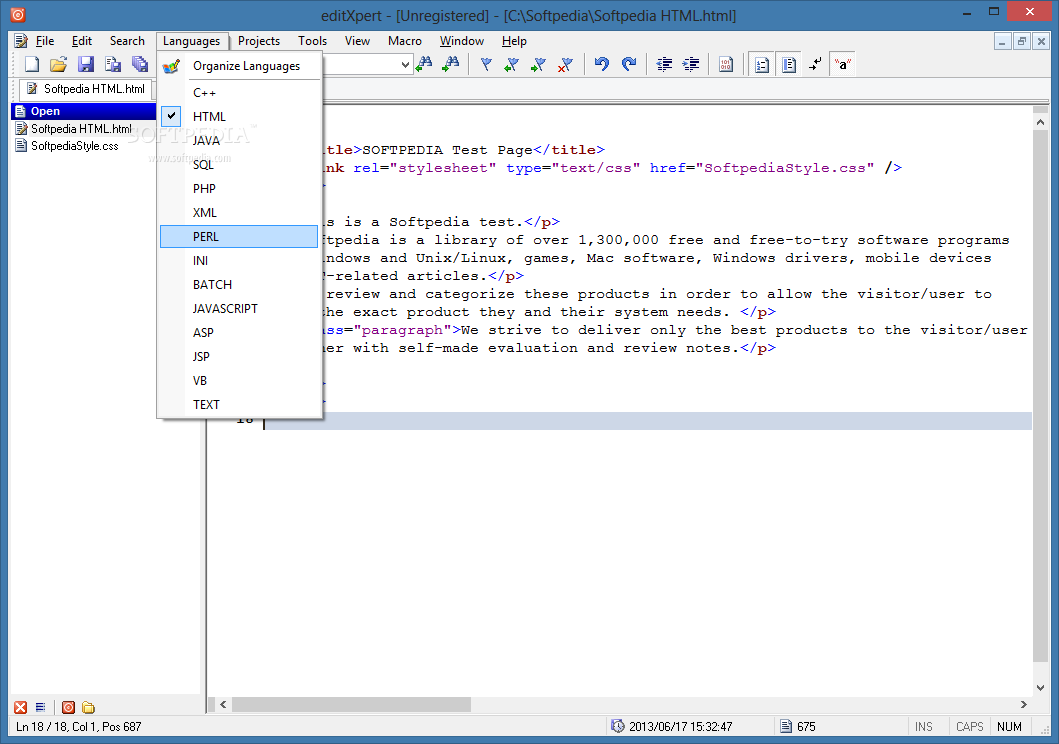Screen dimensions: 1059x744
Task: Open the Help menu
Action: [x=514, y=41]
